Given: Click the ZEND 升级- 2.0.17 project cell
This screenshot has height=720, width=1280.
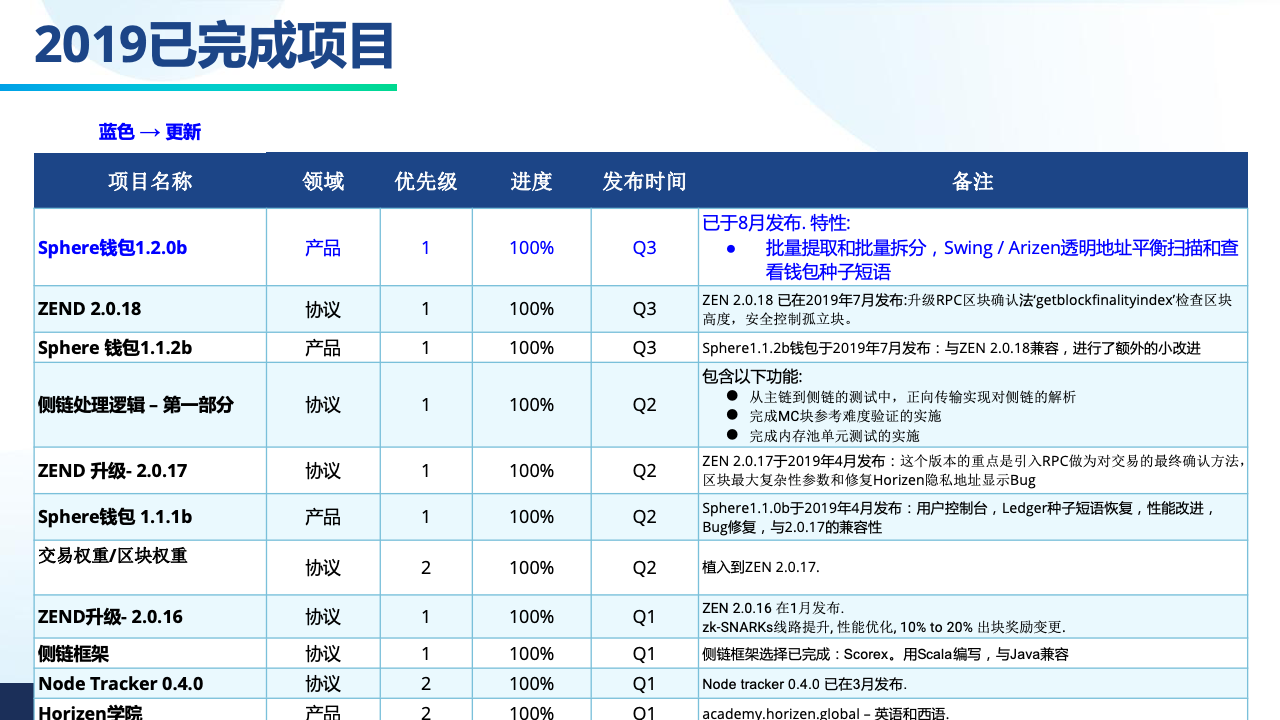Looking at the screenshot, I should coord(113,471).
